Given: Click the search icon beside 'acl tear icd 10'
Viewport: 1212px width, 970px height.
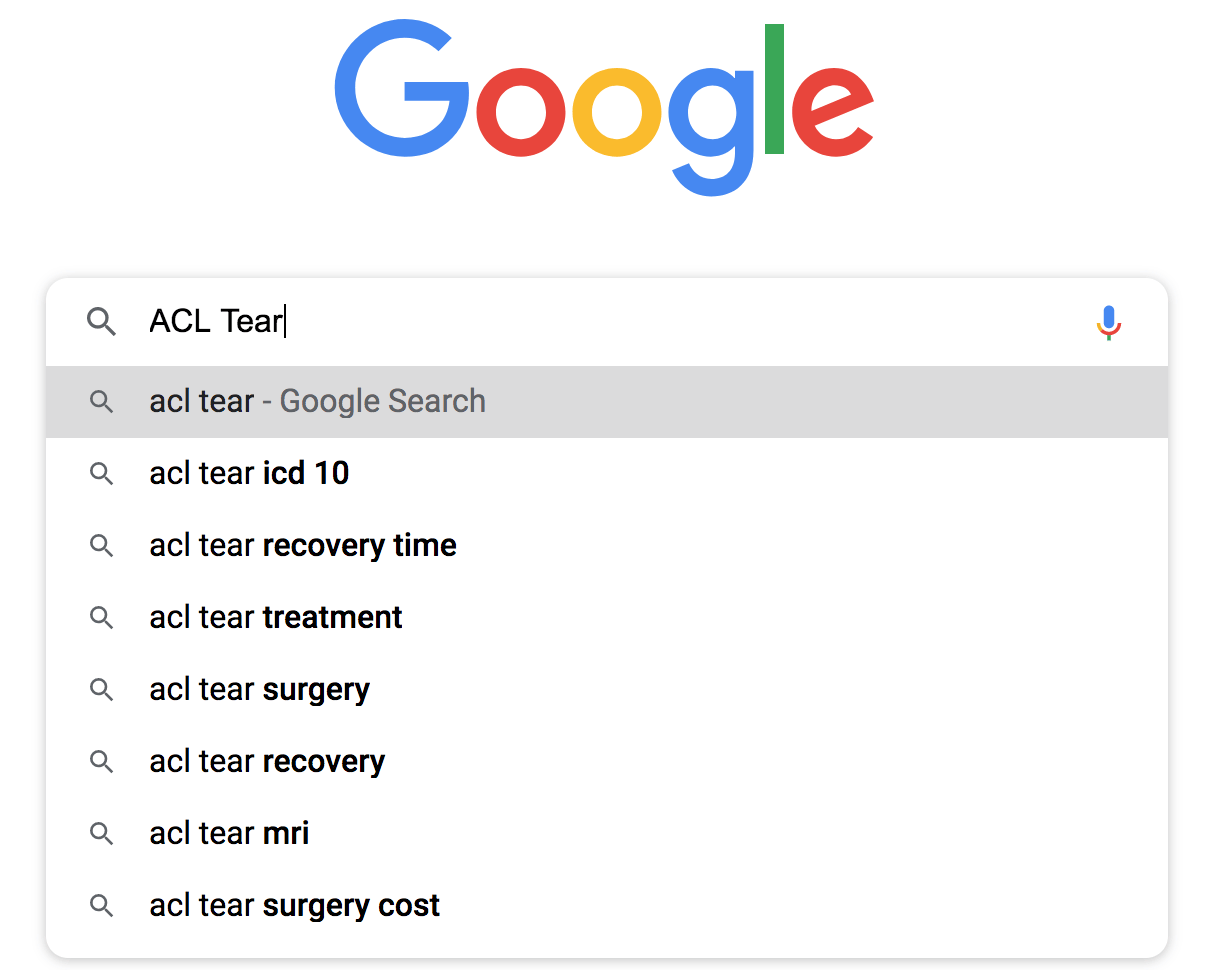Looking at the screenshot, I should tap(101, 473).
